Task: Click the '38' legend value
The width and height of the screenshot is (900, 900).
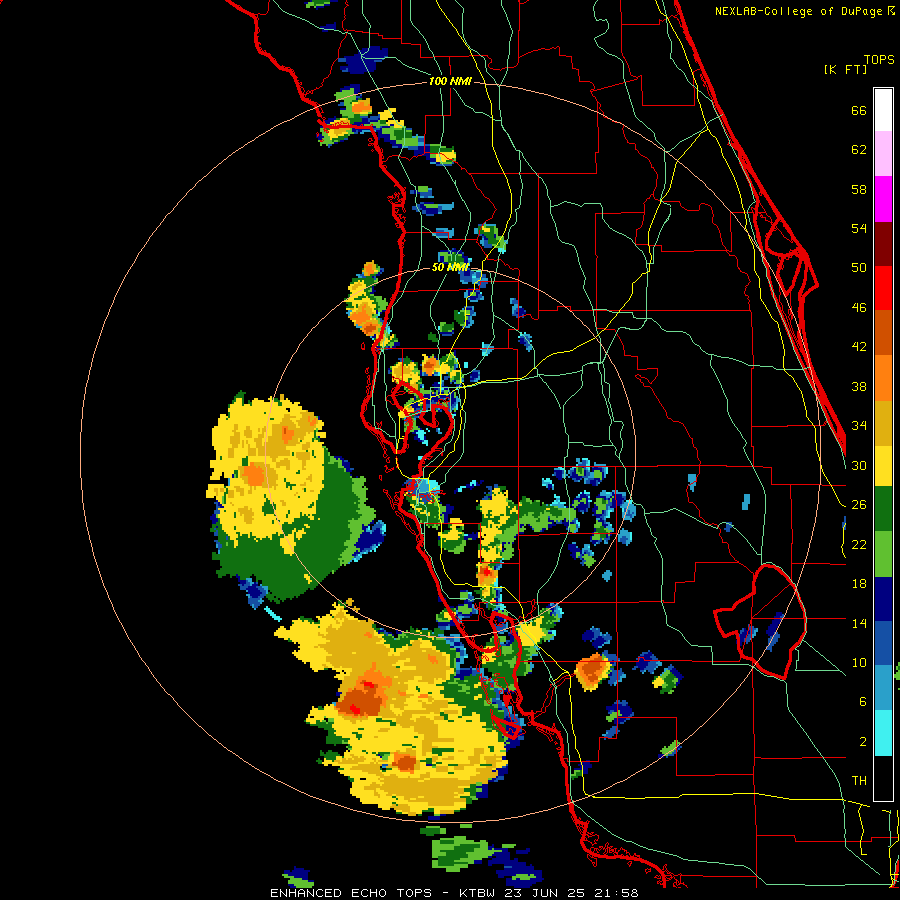Action: click(x=859, y=386)
